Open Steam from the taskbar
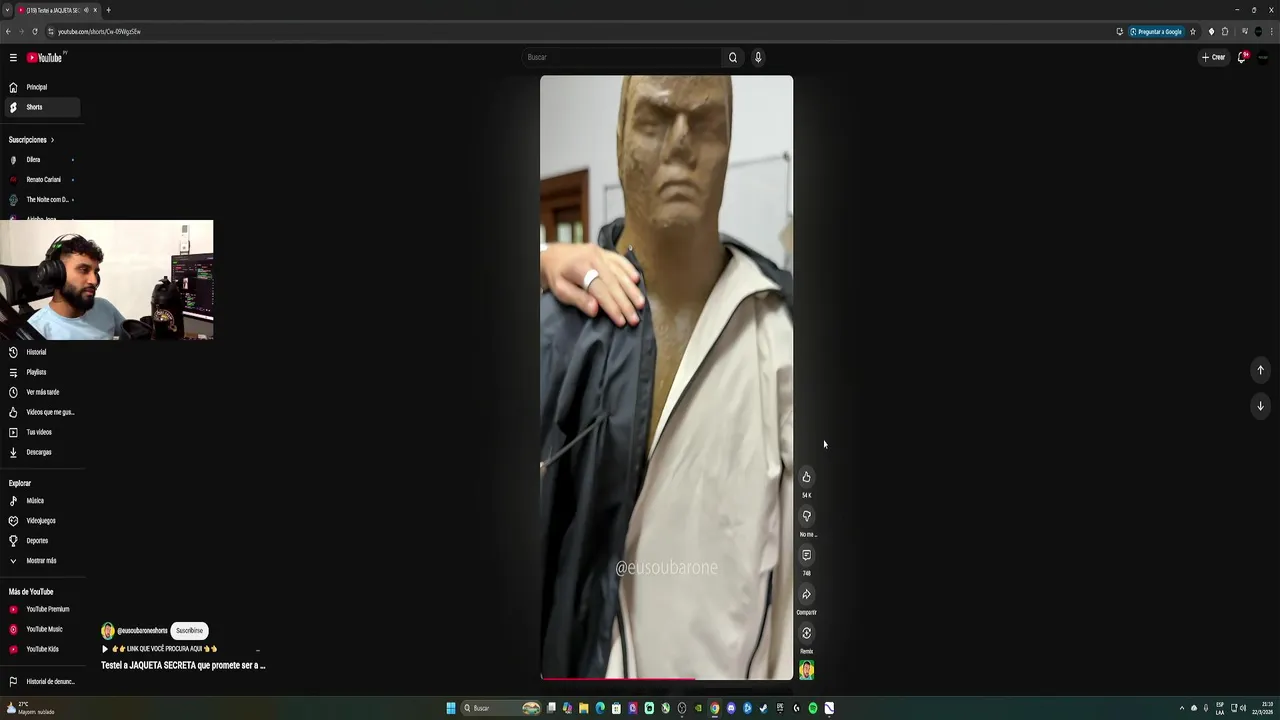This screenshot has height=720, width=1280. coord(763,708)
